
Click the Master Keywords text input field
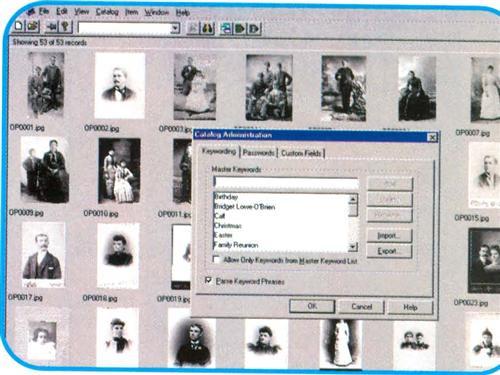pyautogui.click(x=286, y=182)
